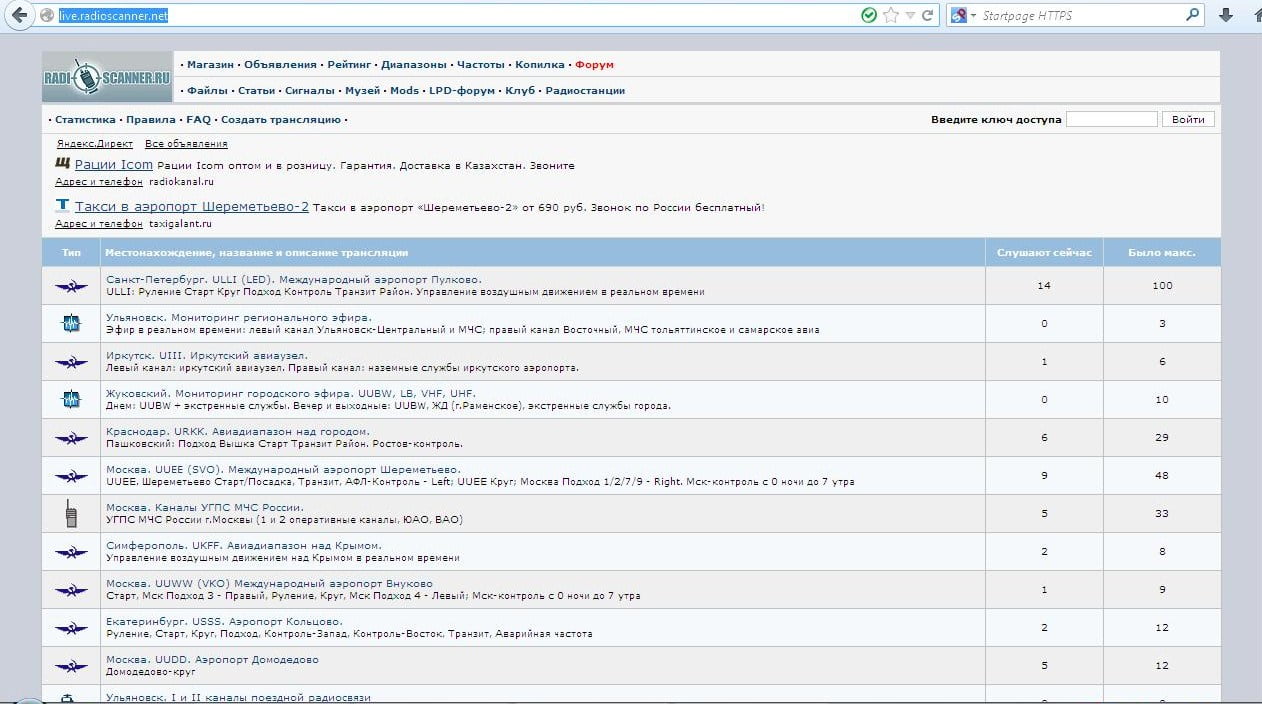Open the Магазин menu item
The width and height of the screenshot is (1262, 704).
pyautogui.click(x=210, y=64)
